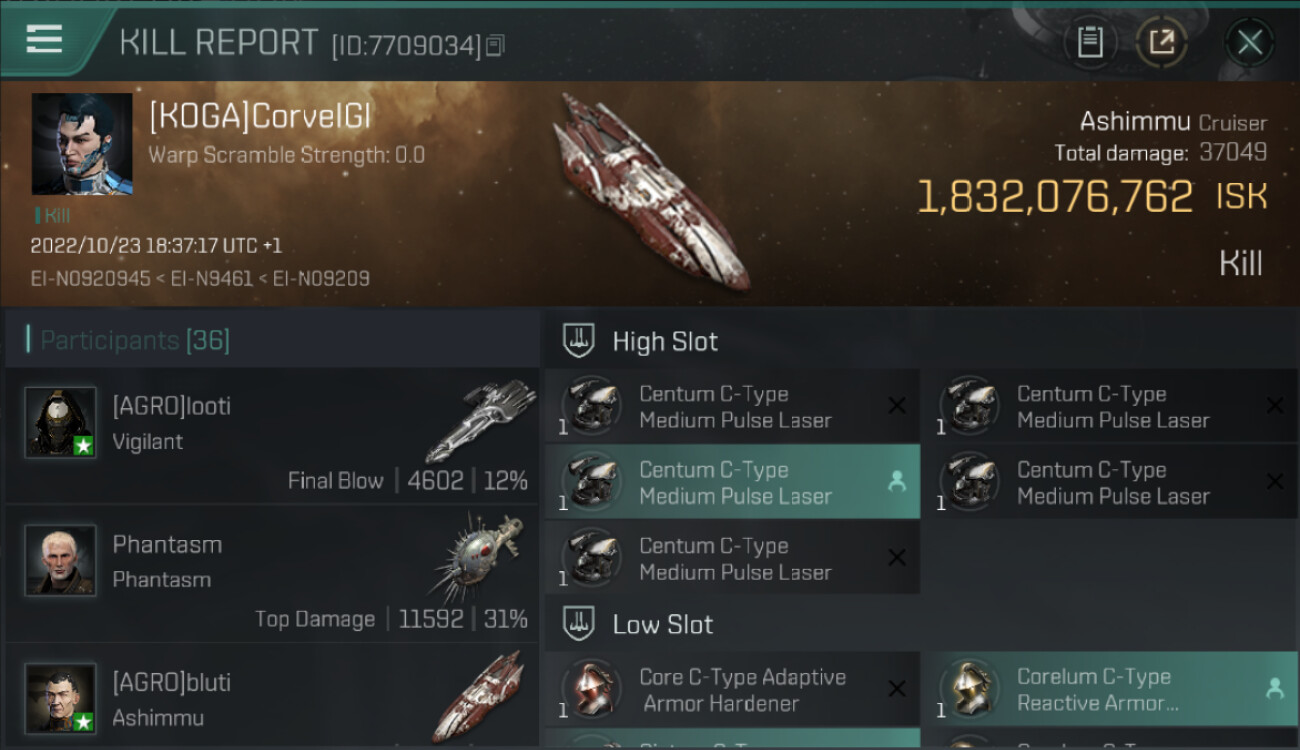Click the High Slot section icon
The width and height of the screenshot is (1300, 750).
[579, 341]
